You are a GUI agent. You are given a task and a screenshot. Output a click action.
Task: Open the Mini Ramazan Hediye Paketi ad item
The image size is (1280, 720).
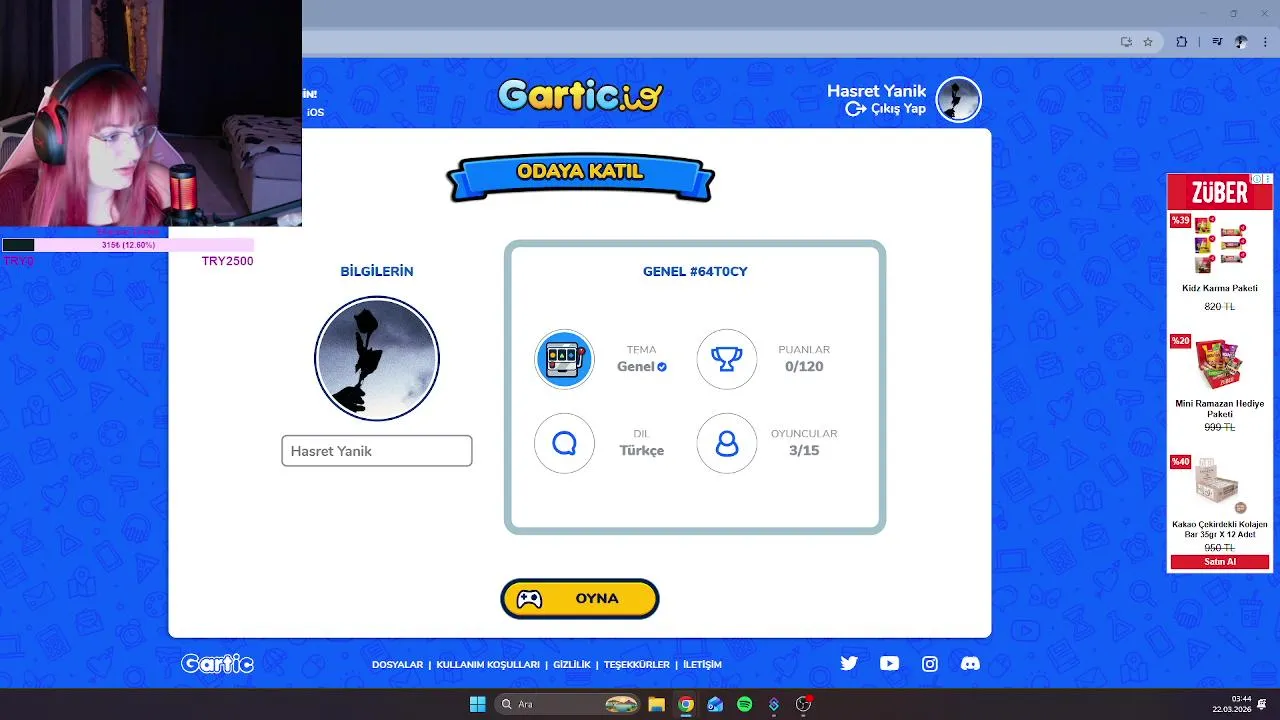[x=1220, y=383]
